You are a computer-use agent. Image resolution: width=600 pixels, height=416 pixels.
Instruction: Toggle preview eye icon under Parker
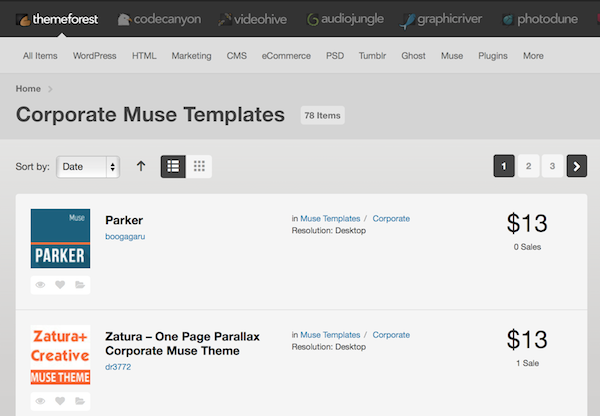pos(41,285)
